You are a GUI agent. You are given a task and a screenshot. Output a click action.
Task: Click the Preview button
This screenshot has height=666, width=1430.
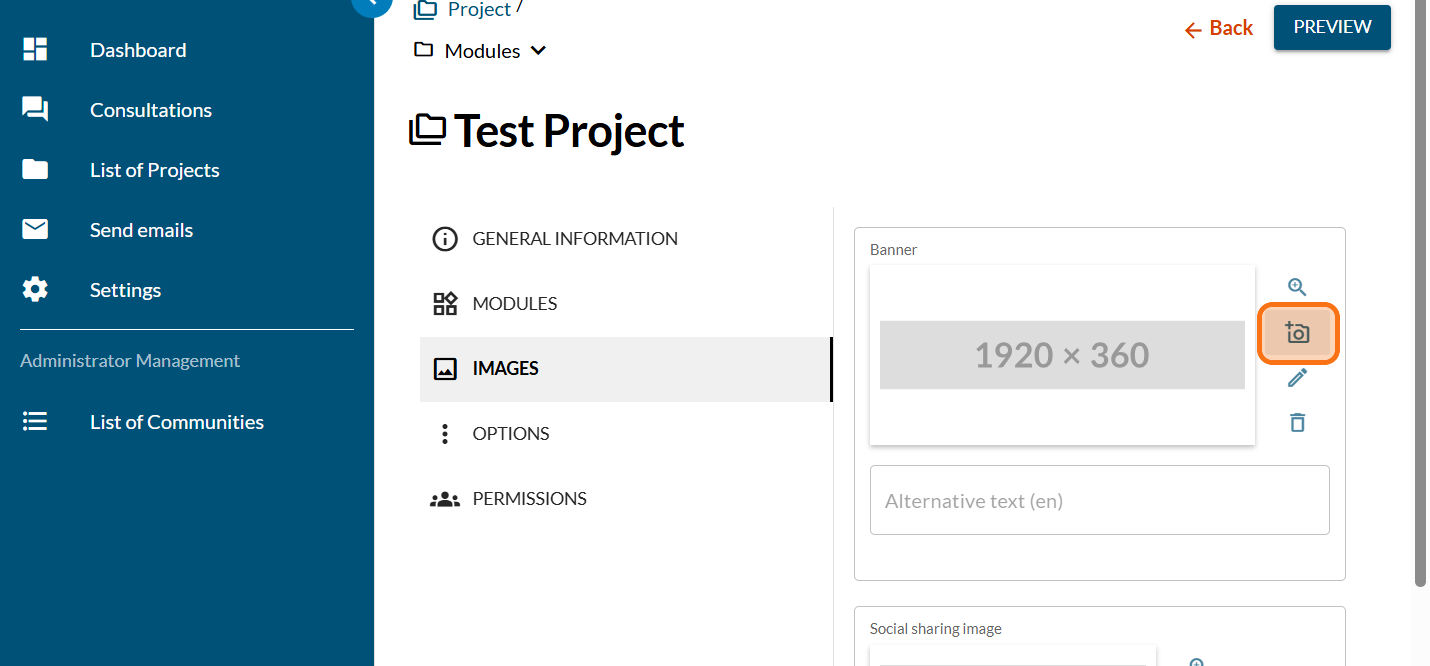tap(1331, 27)
